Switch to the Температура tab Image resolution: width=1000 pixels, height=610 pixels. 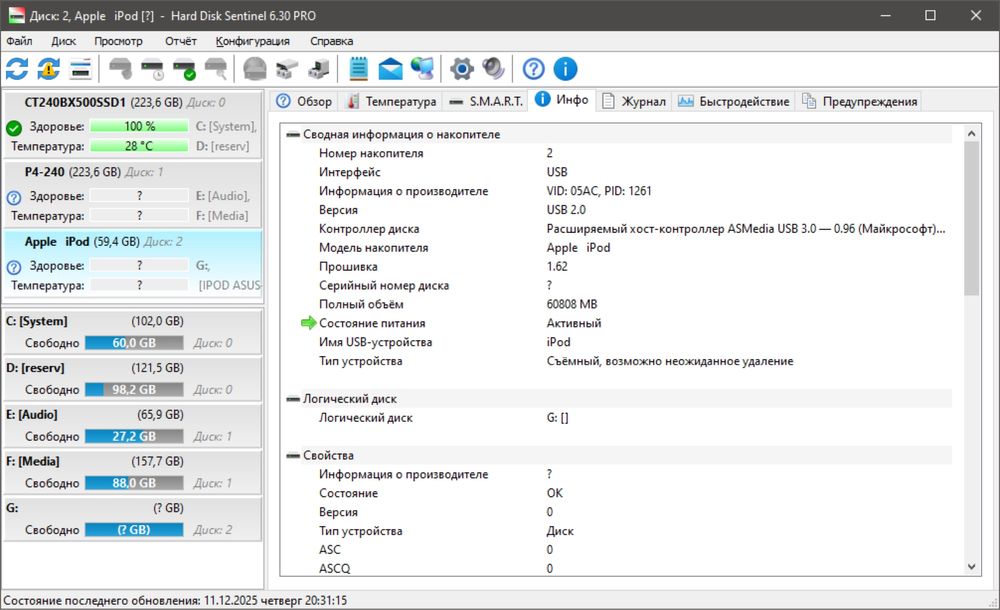[x=391, y=101]
